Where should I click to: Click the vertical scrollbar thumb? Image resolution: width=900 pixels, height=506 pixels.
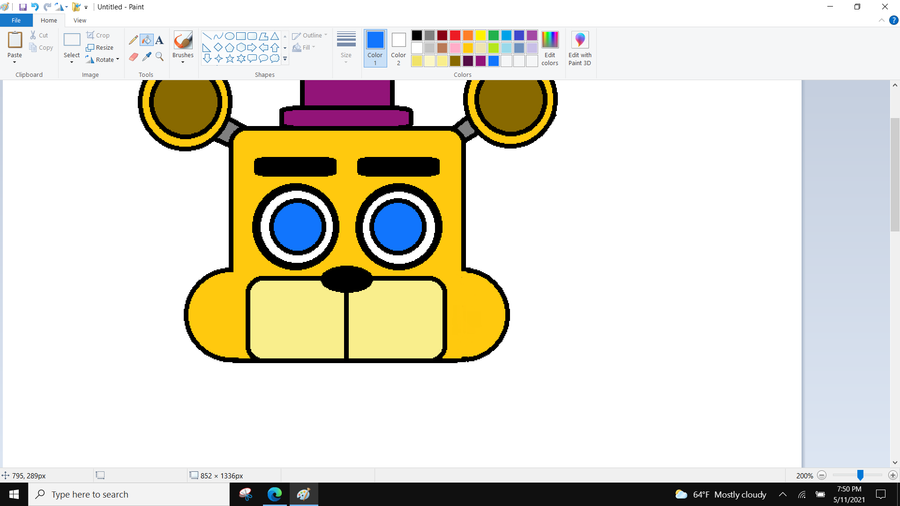pyautogui.click(x=895, y=174)
